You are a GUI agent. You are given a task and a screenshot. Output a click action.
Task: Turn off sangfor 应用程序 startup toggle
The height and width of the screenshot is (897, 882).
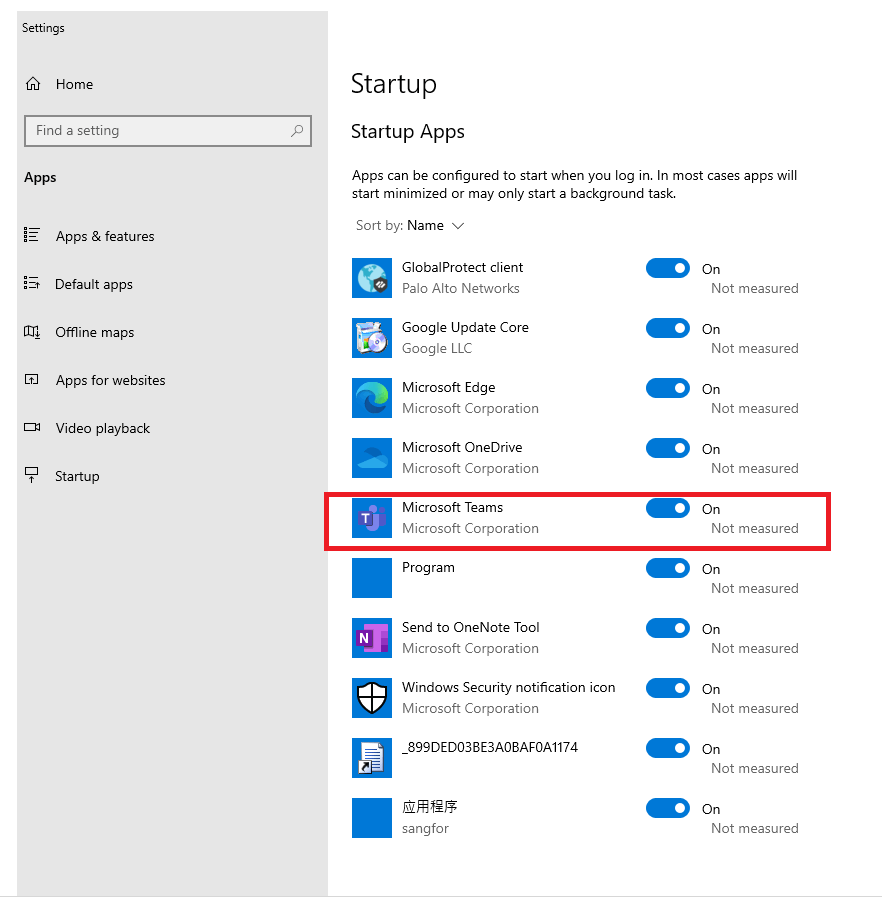[668, 809]
